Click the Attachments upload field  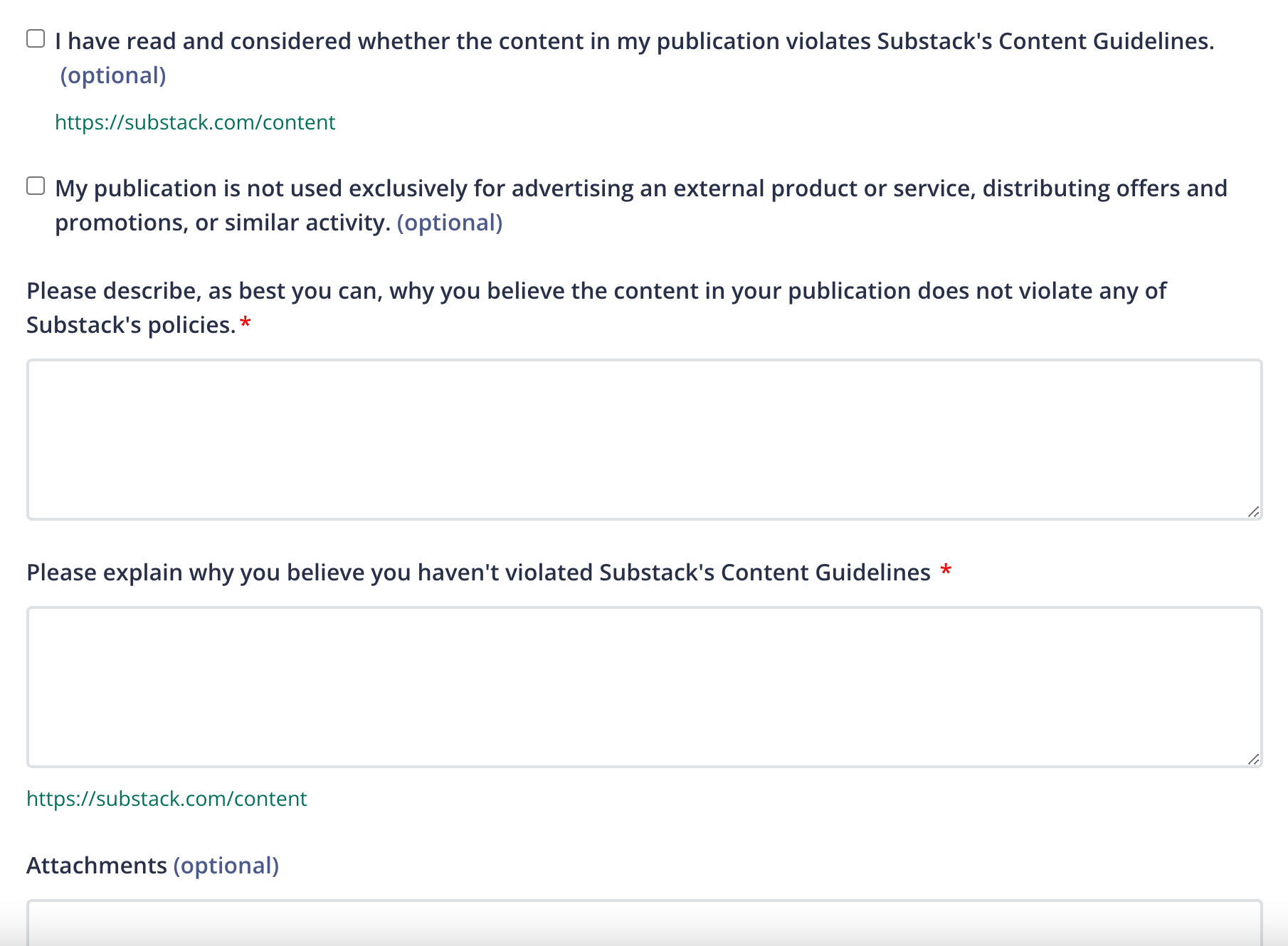(645, 923)
